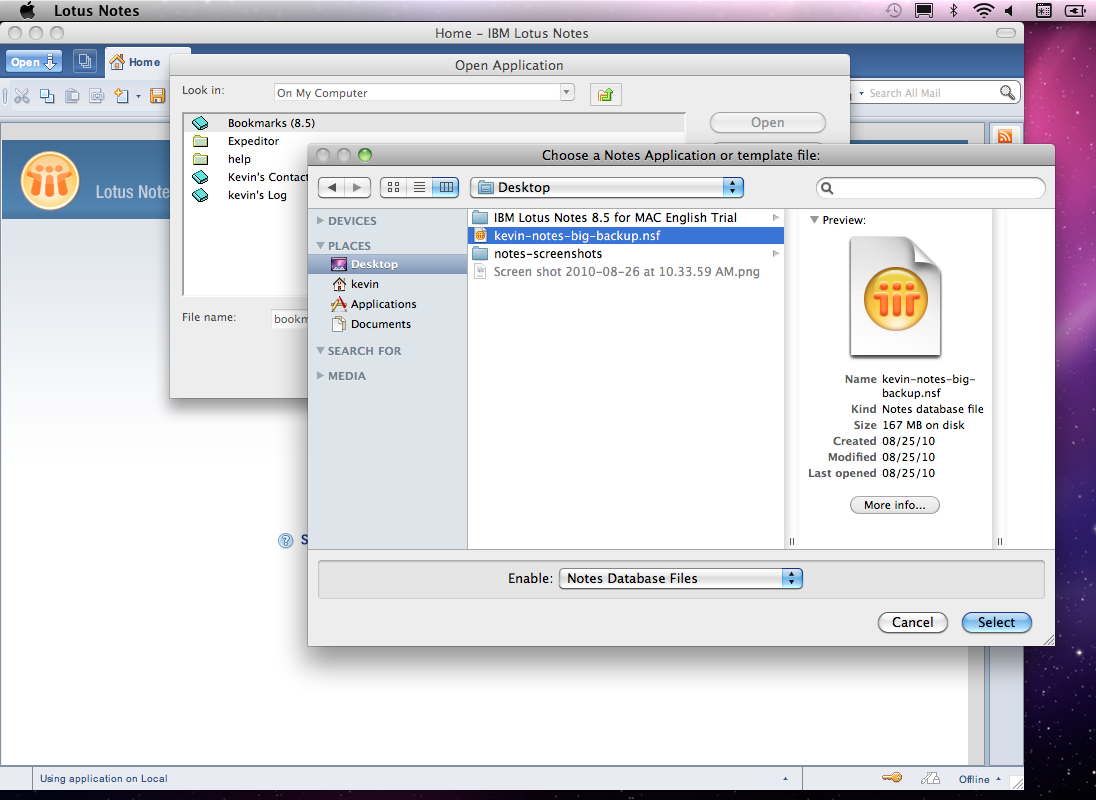Click the file chooser search field
Viewport: 1096px width, 800px height.
(930, 188)
